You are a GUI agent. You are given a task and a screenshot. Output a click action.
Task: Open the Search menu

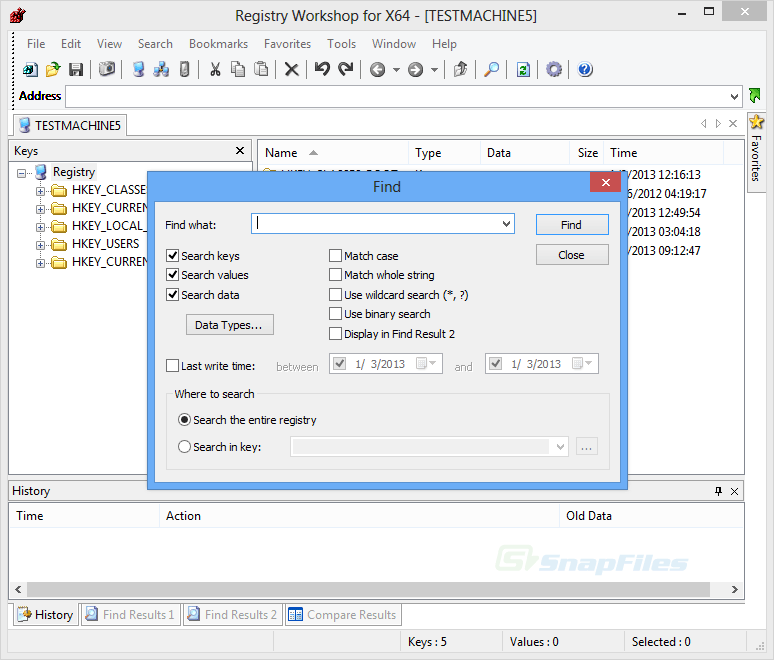click(155, 44)
